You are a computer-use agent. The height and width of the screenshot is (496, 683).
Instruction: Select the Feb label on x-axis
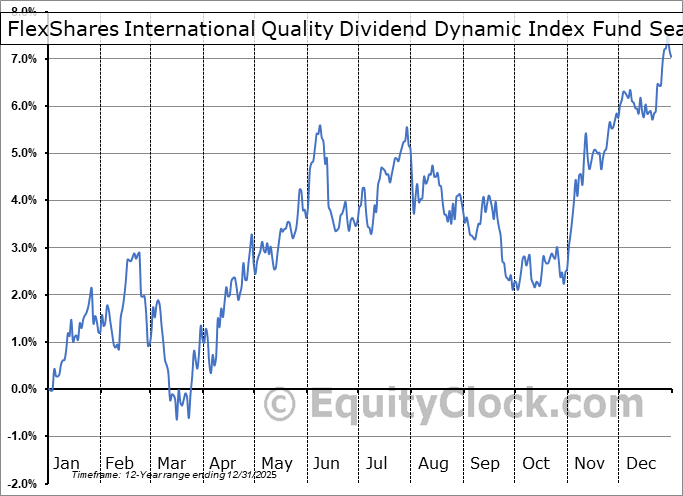tap(119, 463)
